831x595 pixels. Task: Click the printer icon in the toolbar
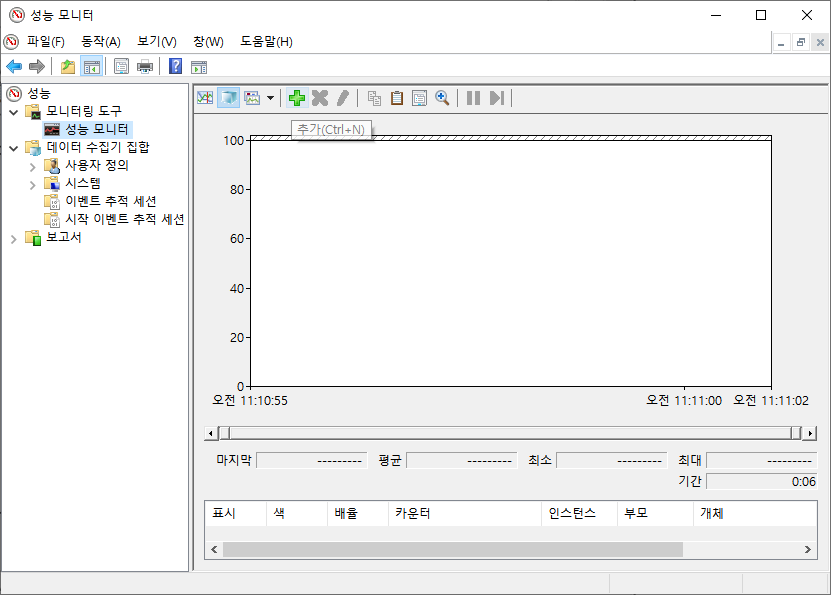[145, 67]
